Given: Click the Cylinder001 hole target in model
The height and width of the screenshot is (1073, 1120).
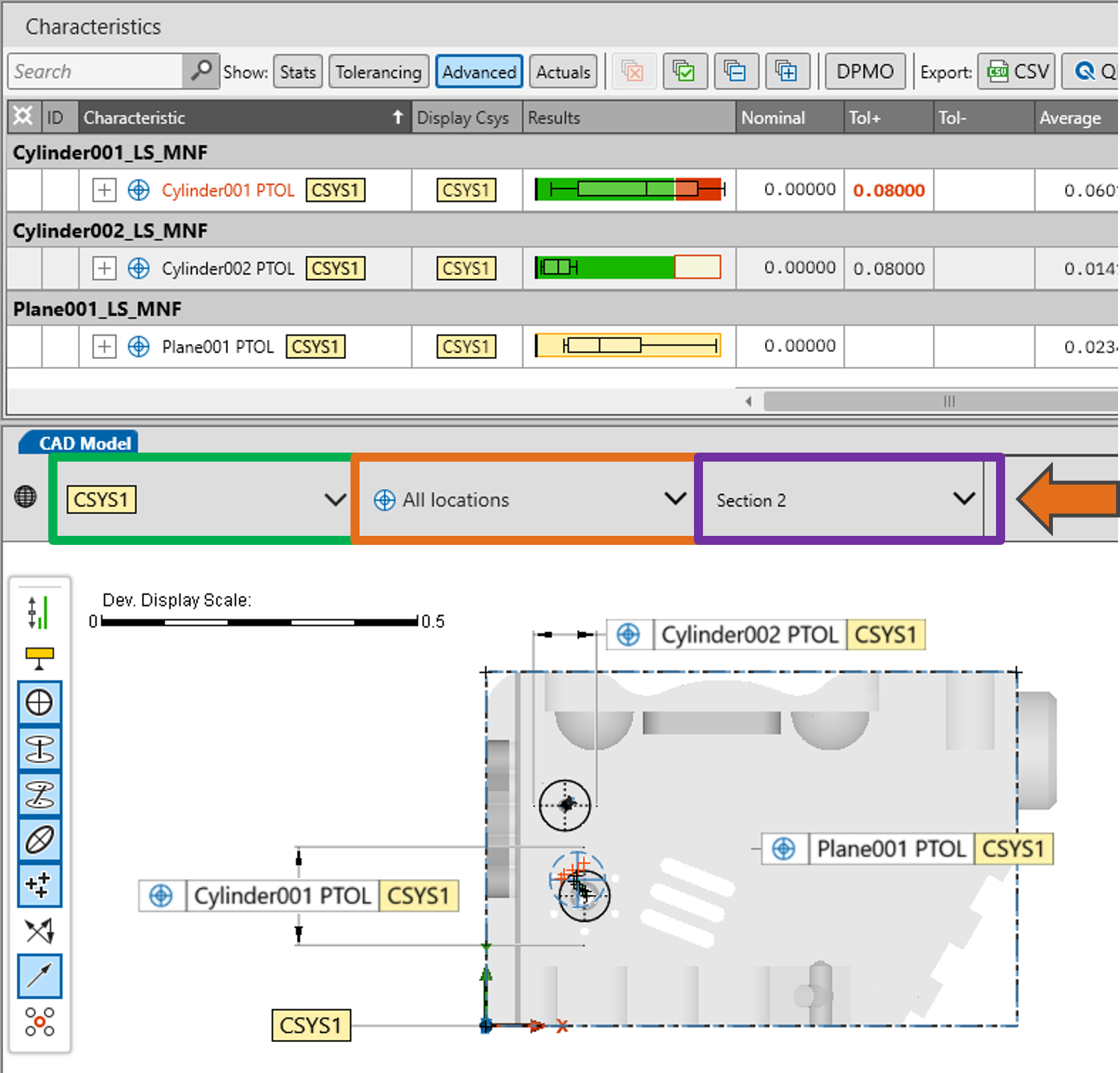Looking at the screenshot, I should 584,895.
